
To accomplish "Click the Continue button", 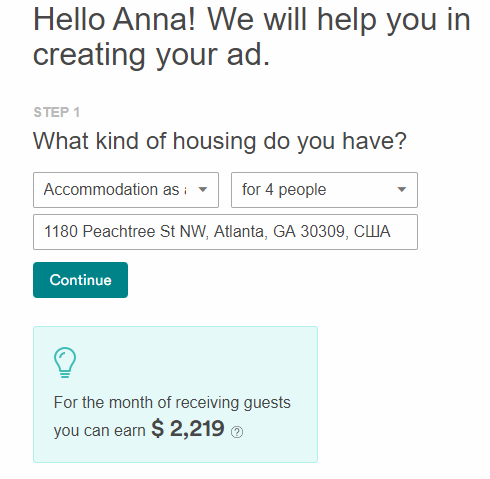I will [80, 280].
